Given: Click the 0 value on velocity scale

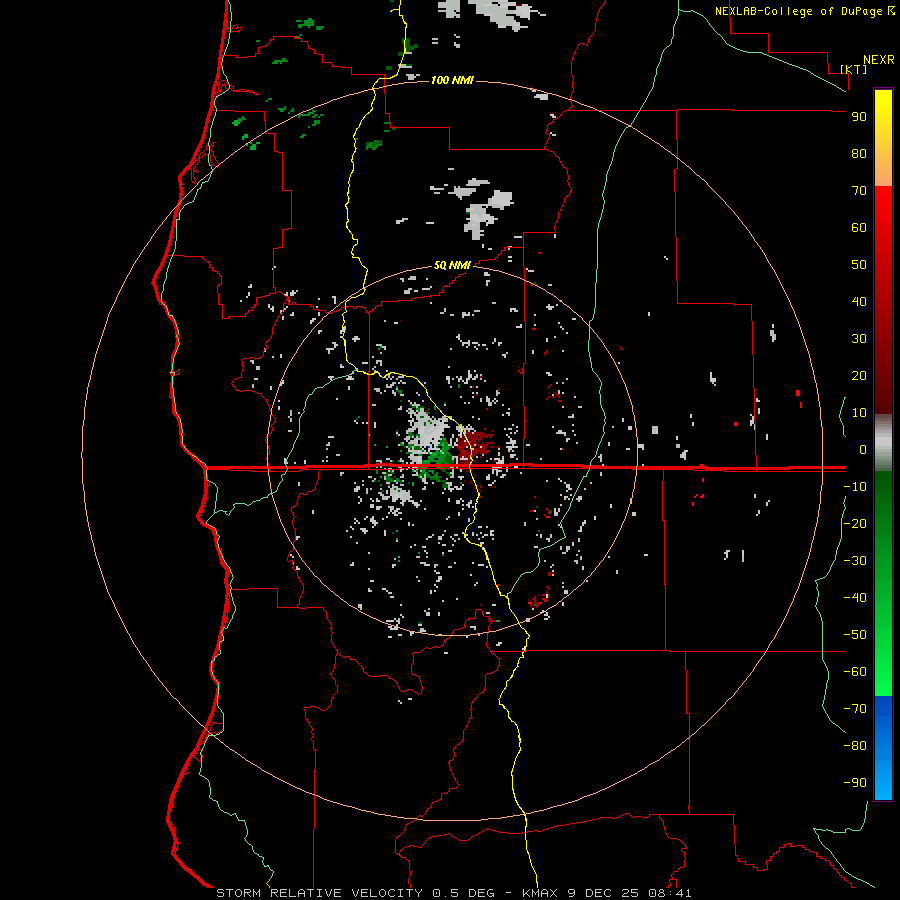Looking at the screenshot, I should point(863,449).
